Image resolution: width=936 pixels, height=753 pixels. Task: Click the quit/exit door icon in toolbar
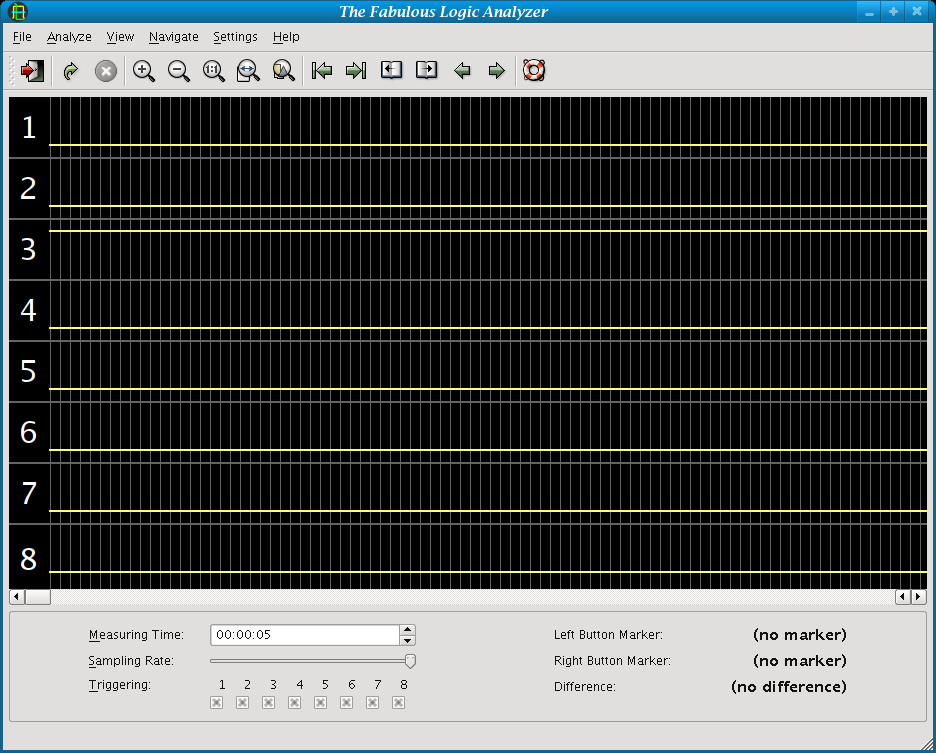(33, 71)
